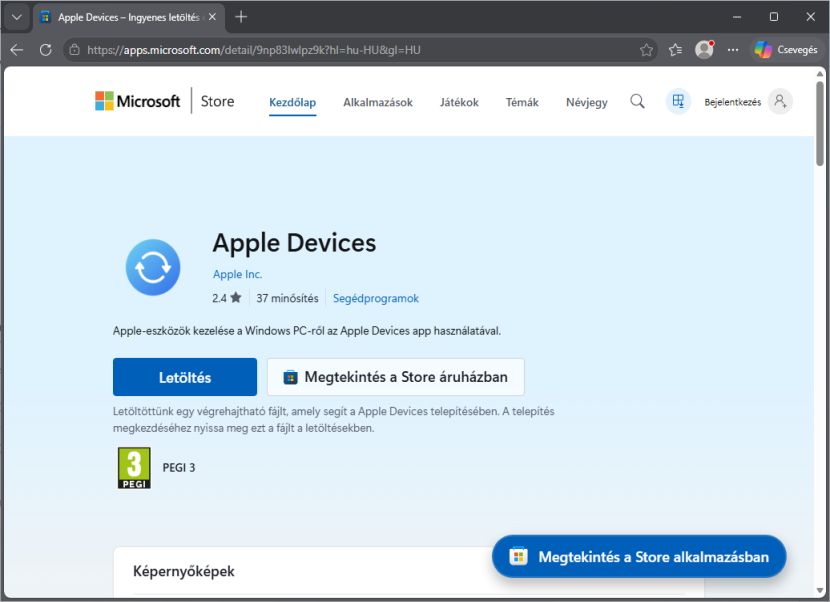Click Megtekintés a Store áruházban button
Viewport: 830px width, 602px height.
point(396,377)
